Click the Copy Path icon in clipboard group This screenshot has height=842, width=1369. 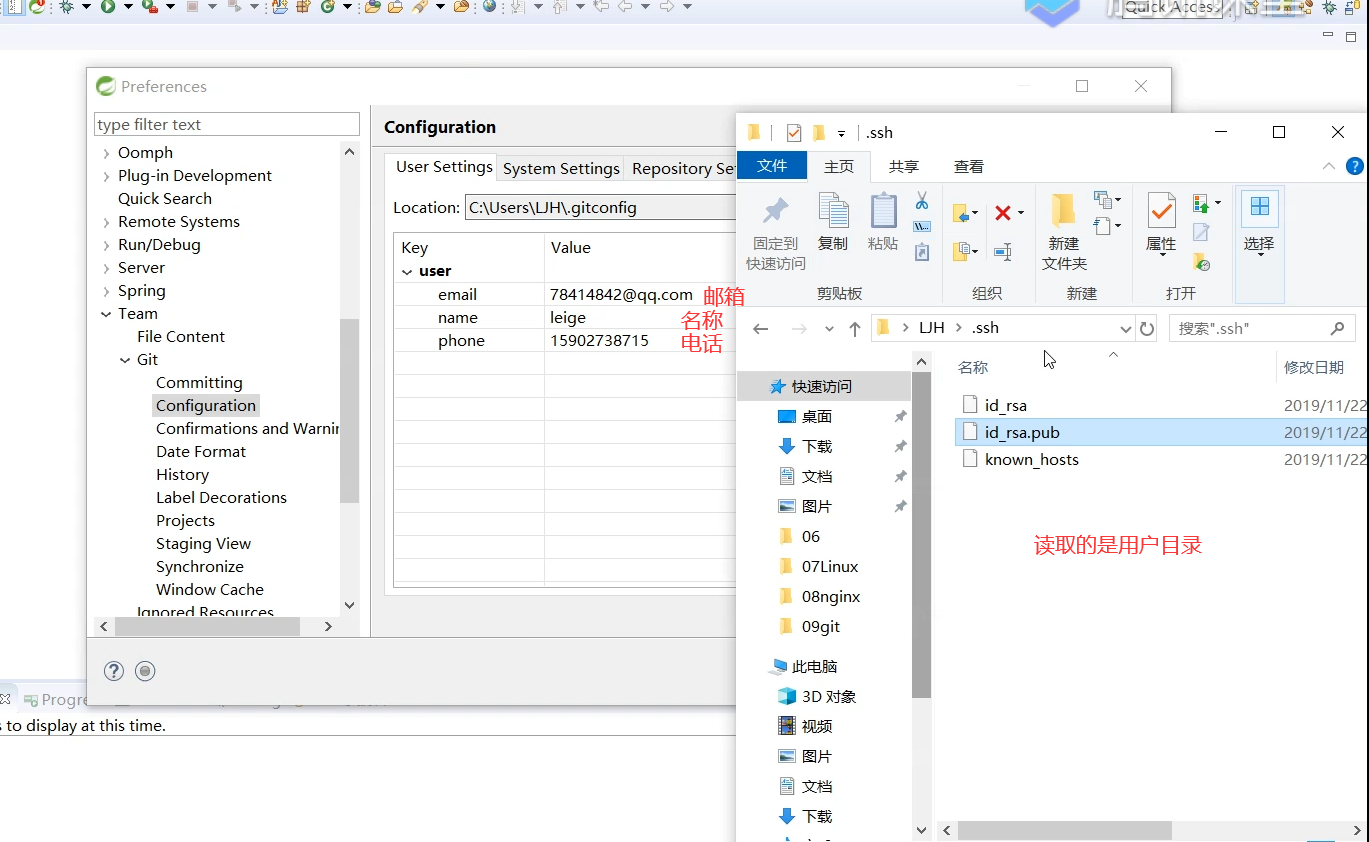click(x=922, y=226)
